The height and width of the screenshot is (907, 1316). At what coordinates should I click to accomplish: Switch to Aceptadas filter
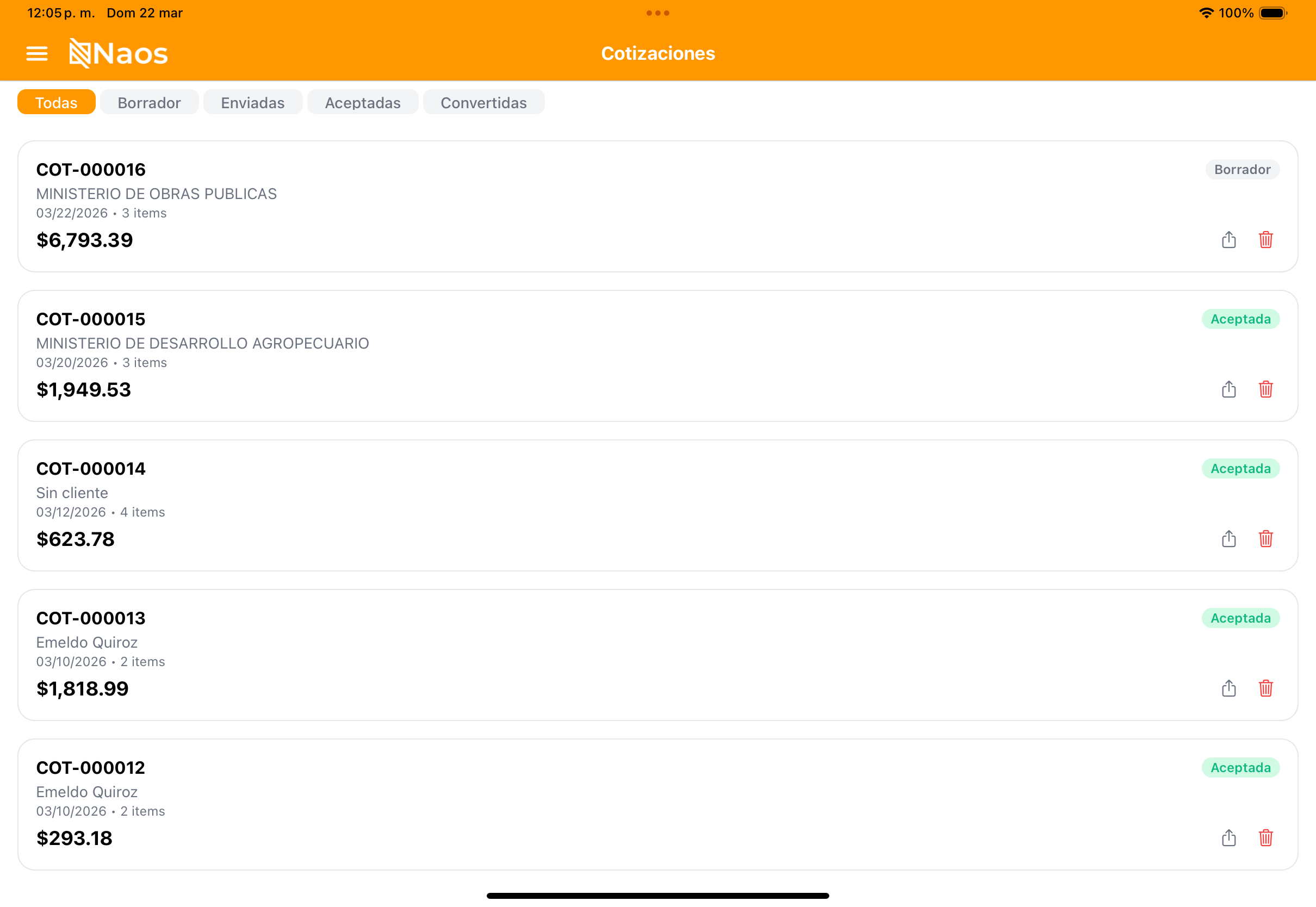pos(363,102)
